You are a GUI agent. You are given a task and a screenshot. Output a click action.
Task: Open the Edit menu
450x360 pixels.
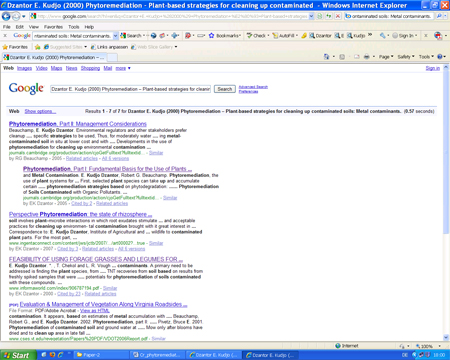[20, 27]
